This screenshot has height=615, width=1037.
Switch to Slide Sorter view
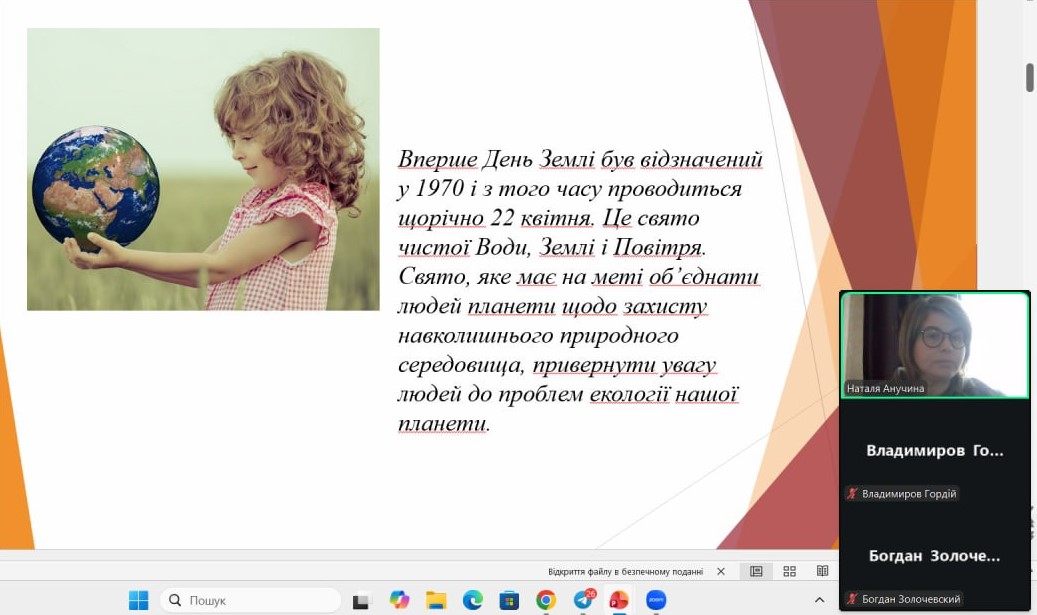point(789,571)
